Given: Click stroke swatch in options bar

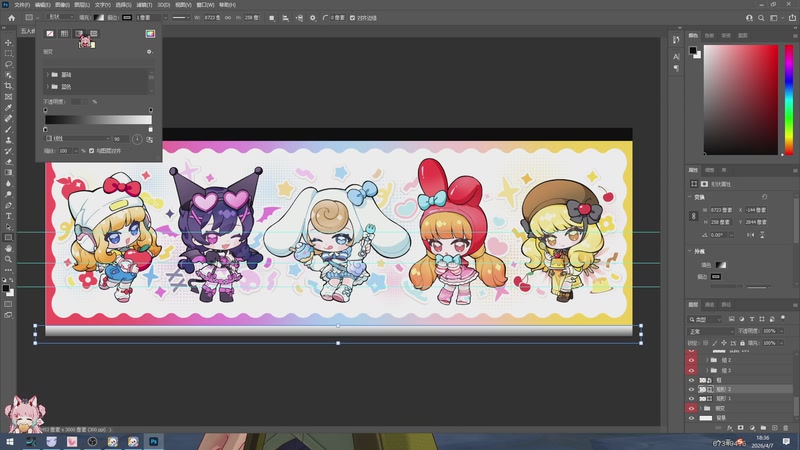Looking at the screenshot, I should pyautogui.click(x=127, y=17).
